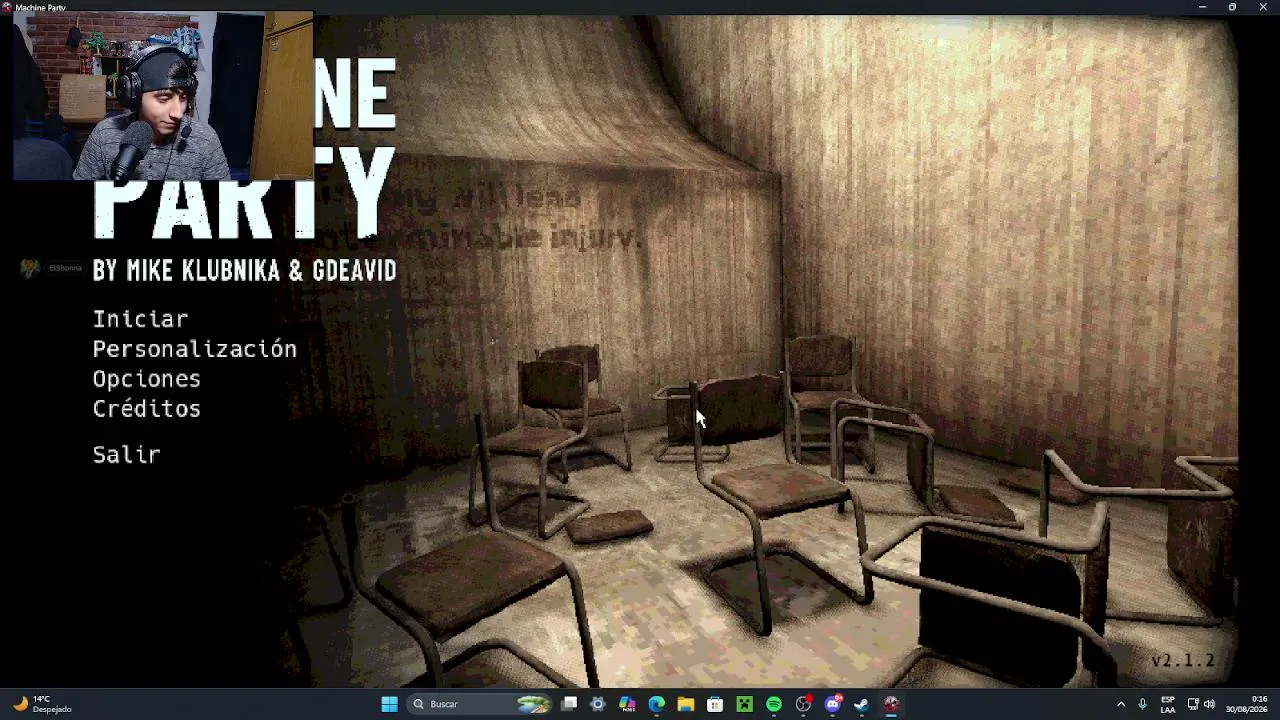Viewport: 1280px width, 720px height.
Task: Launch Microsoft Edge from the taskbar
Action: [x=656, y=704]
